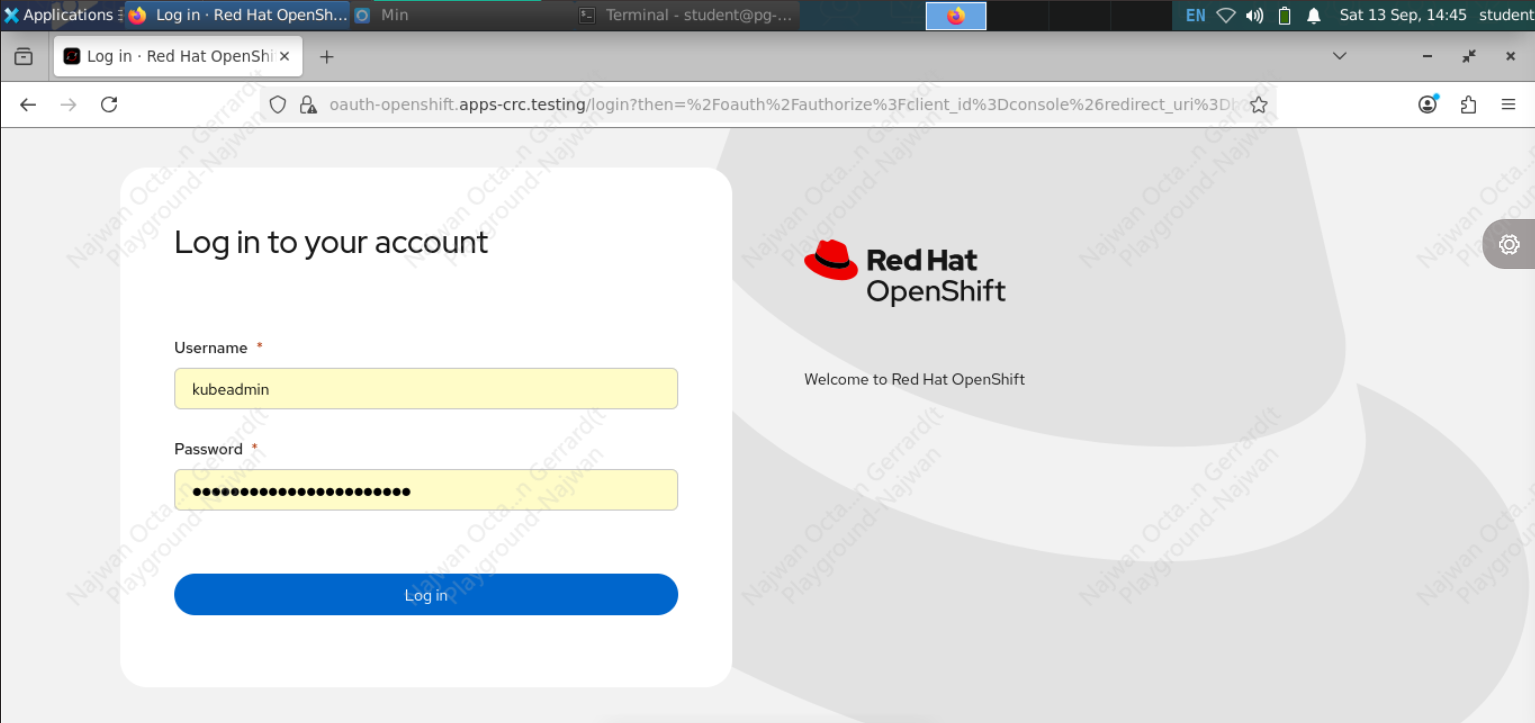Click the shield tracking protection icon
This screenshot has height=723, width=1535.
[278, 105]
